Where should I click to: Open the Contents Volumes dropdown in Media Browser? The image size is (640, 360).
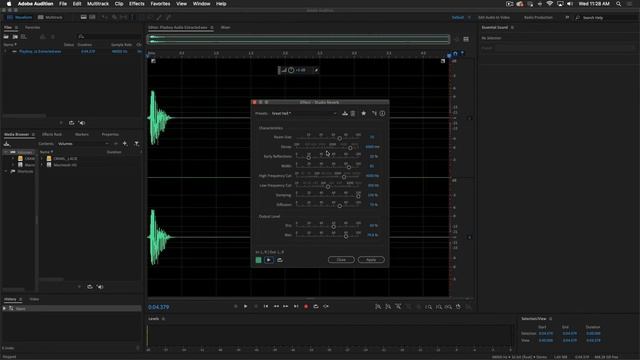(x=83, y=144)
